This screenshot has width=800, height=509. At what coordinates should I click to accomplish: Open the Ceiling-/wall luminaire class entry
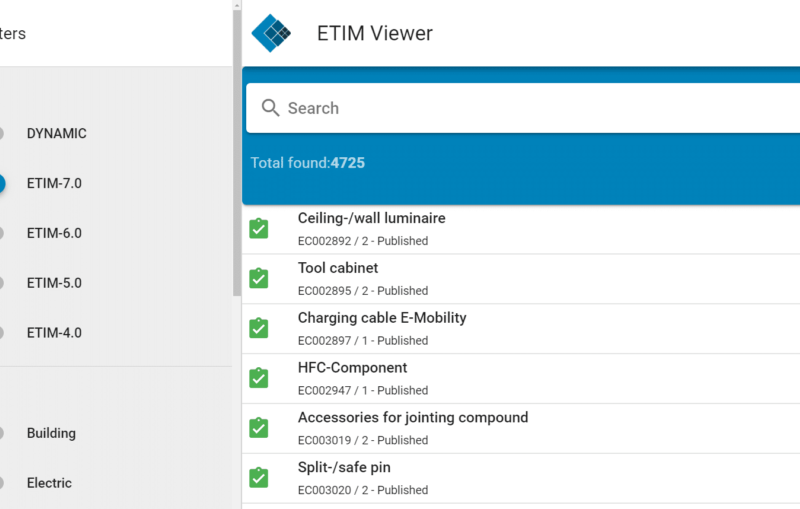371,218
